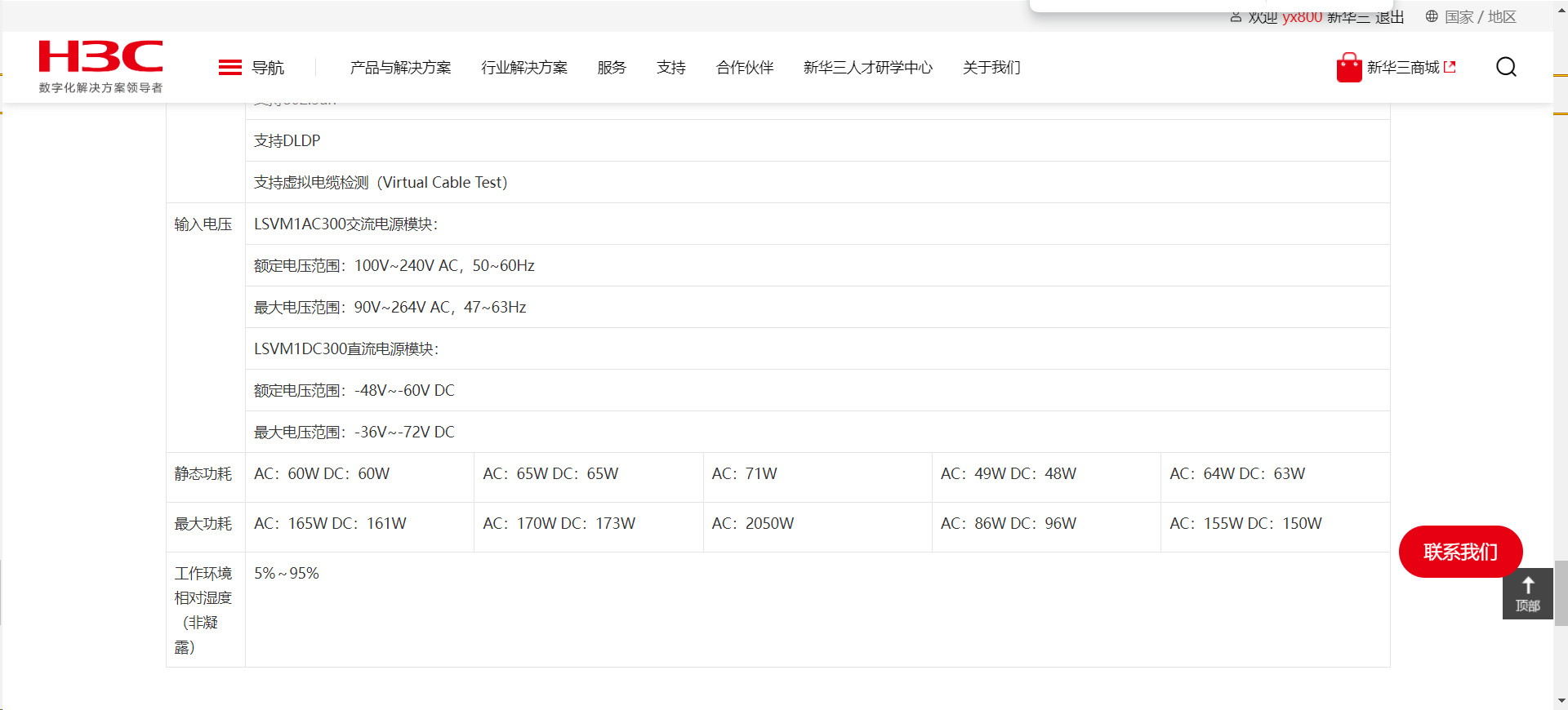Viewport: 1568px width, 710px height.
Task: Click the yx800 username link
Action: coord(1302,17)
